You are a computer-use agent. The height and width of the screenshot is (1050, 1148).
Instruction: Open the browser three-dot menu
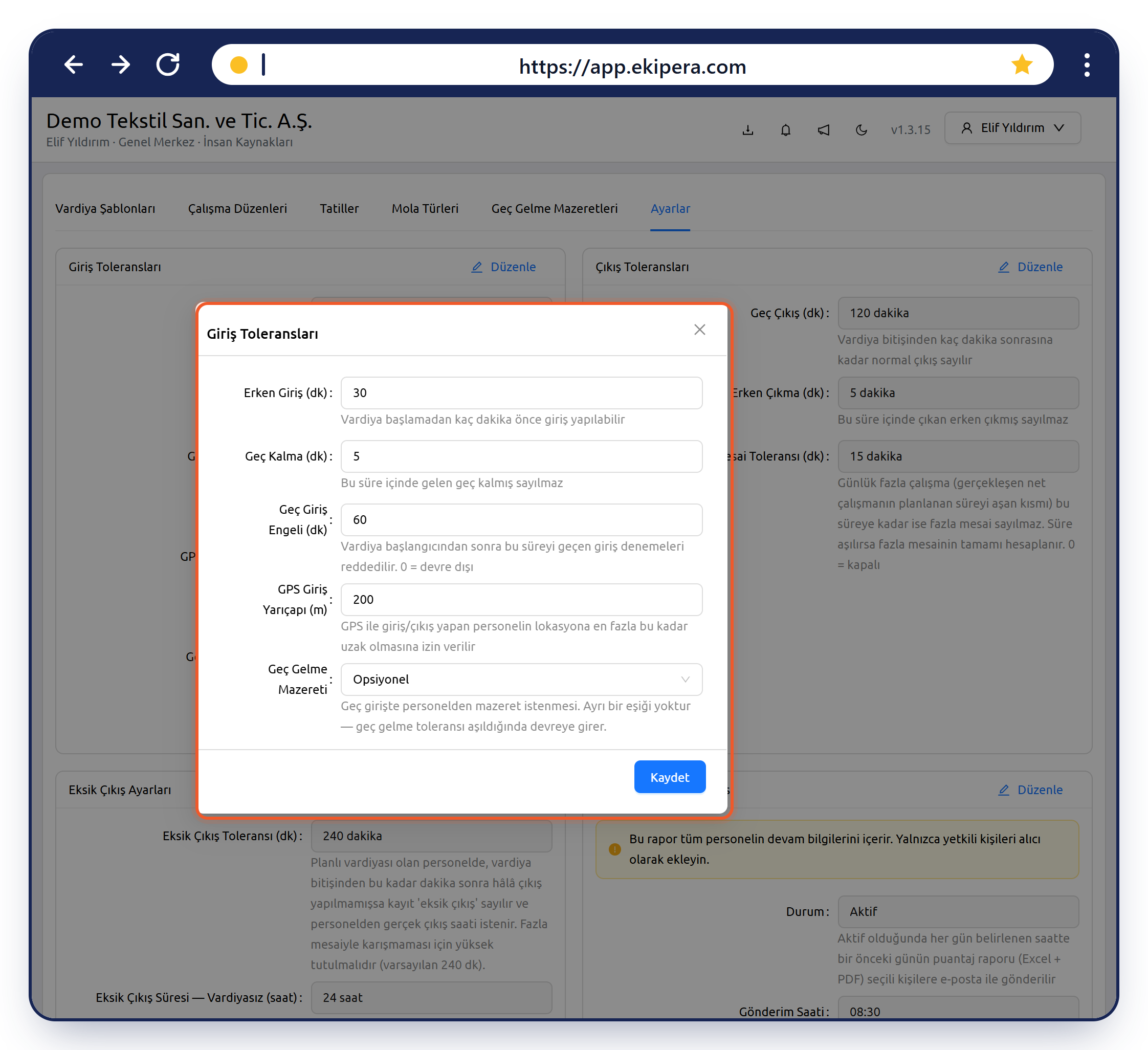(1087, 65)
